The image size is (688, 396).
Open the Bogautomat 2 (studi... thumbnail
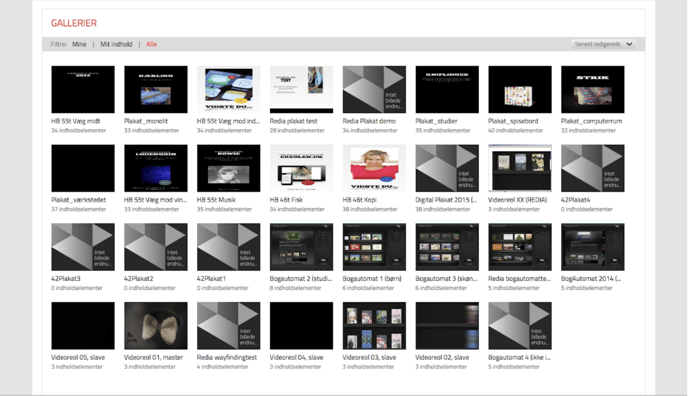pos(301,247)
